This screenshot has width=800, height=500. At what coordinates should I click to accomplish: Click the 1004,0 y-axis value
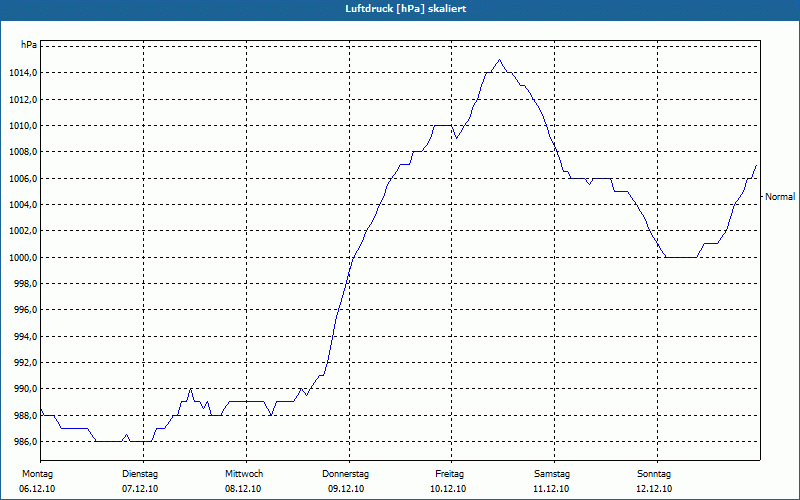click(x=23, y=205)
